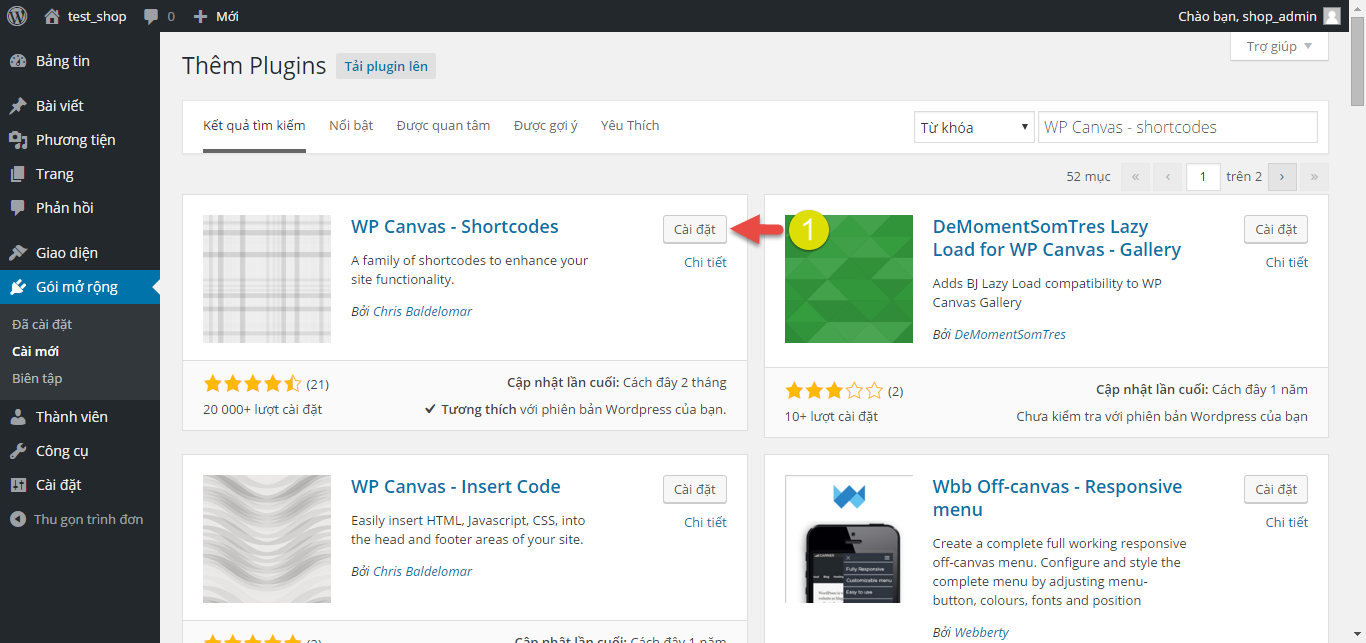Click the Wbb Off-canvas phone thumbnail

click(849, 539)
